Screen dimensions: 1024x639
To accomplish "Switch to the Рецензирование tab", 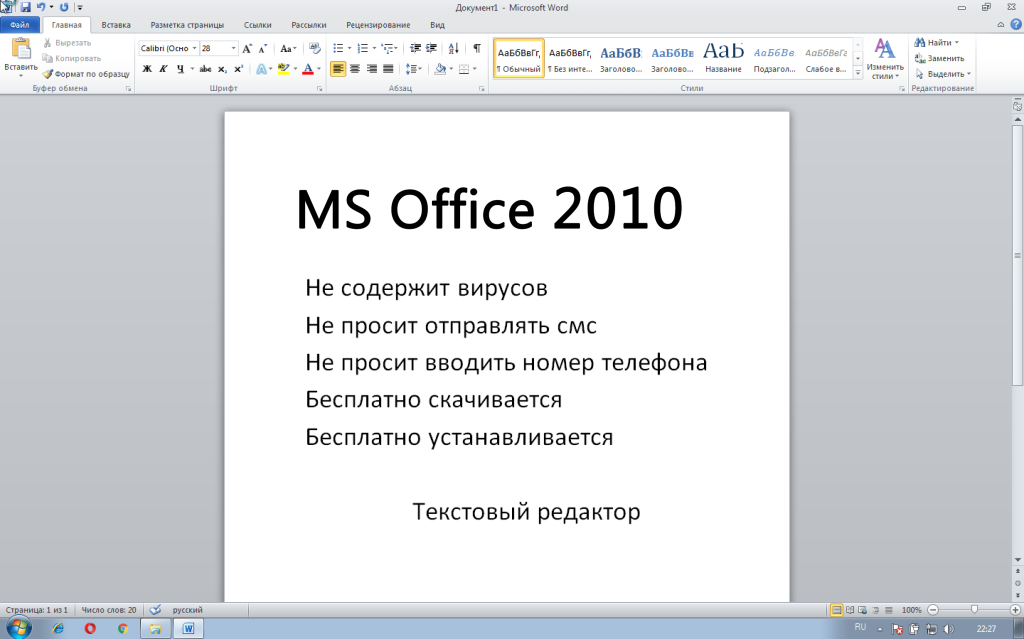I will [x=378, y=25].
